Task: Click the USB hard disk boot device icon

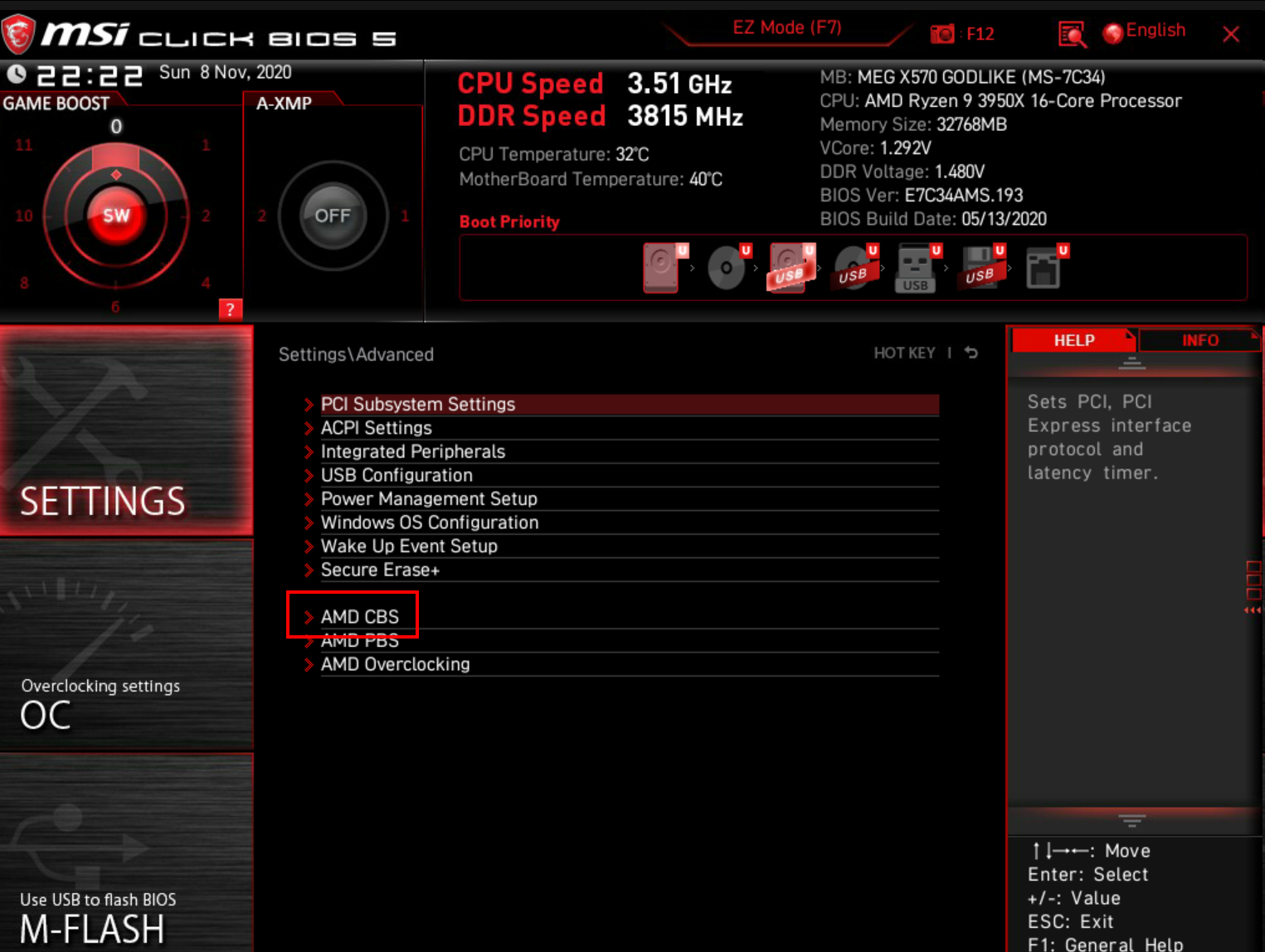Action: tap(792, 267)
